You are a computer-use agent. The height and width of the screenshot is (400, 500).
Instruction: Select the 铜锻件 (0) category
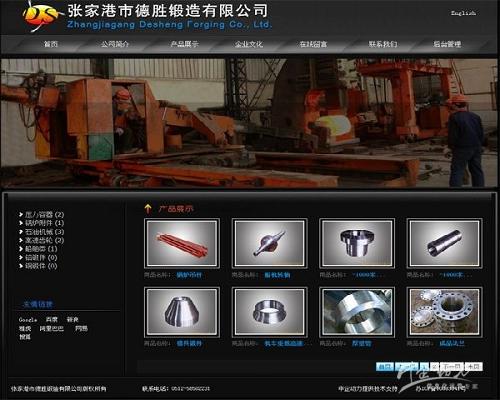click(41, 266)
